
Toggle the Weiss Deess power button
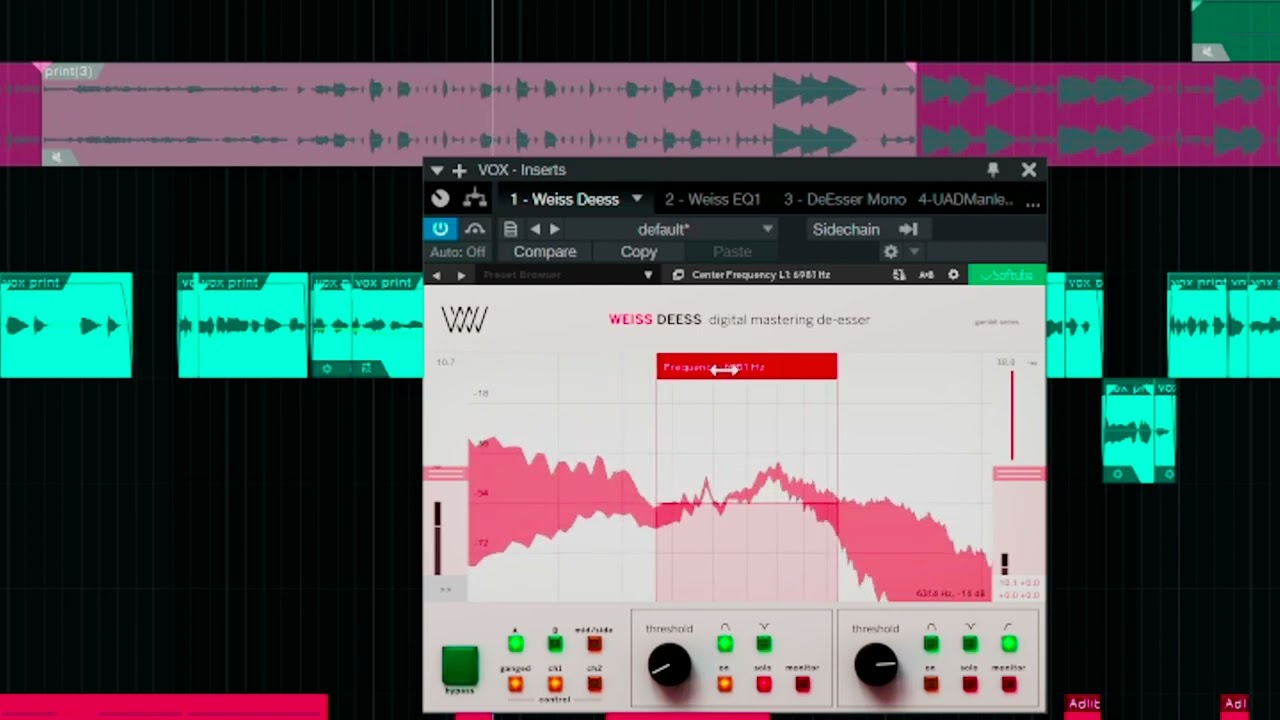[x=440, y=229]
